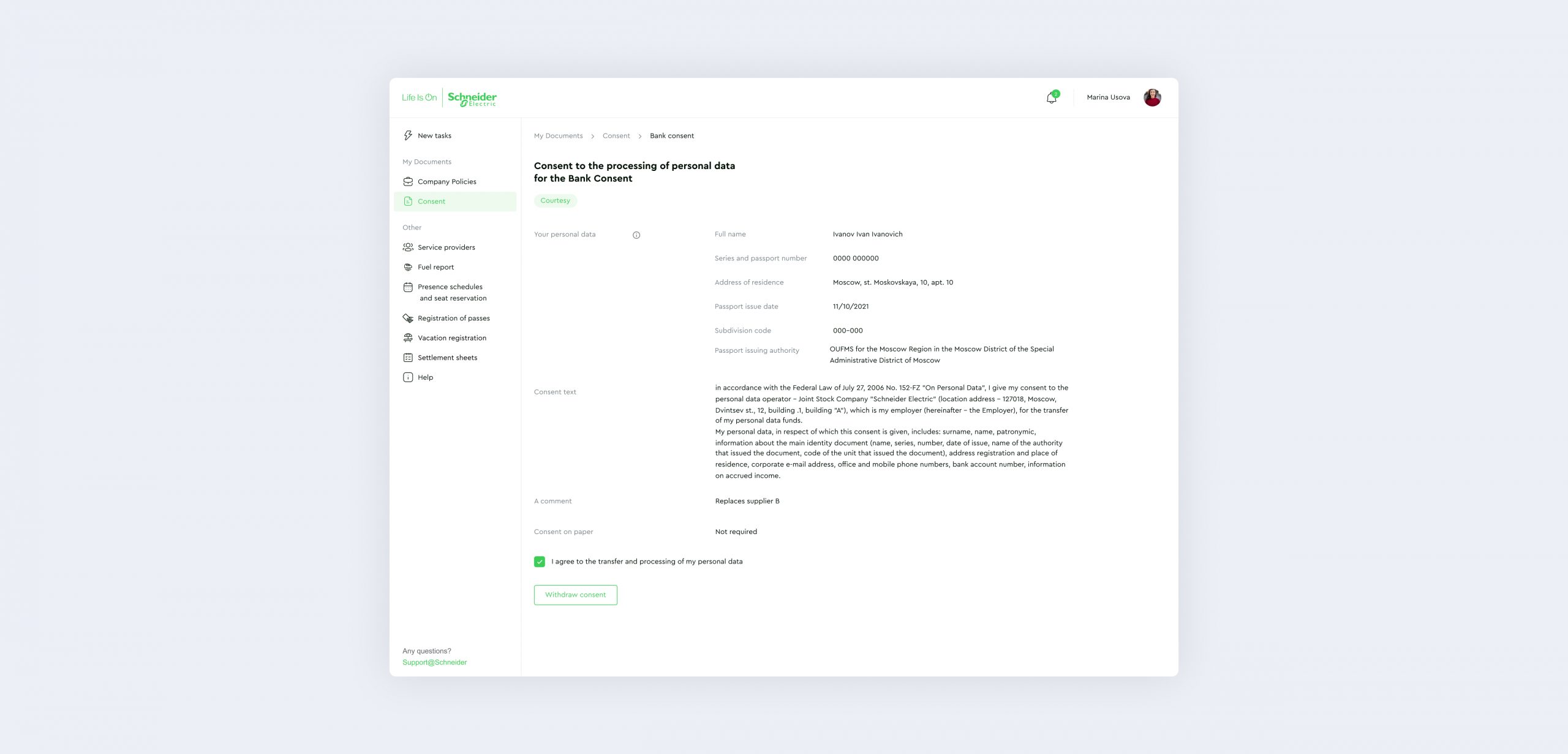Click the Company Policies icon

[408, 181]
